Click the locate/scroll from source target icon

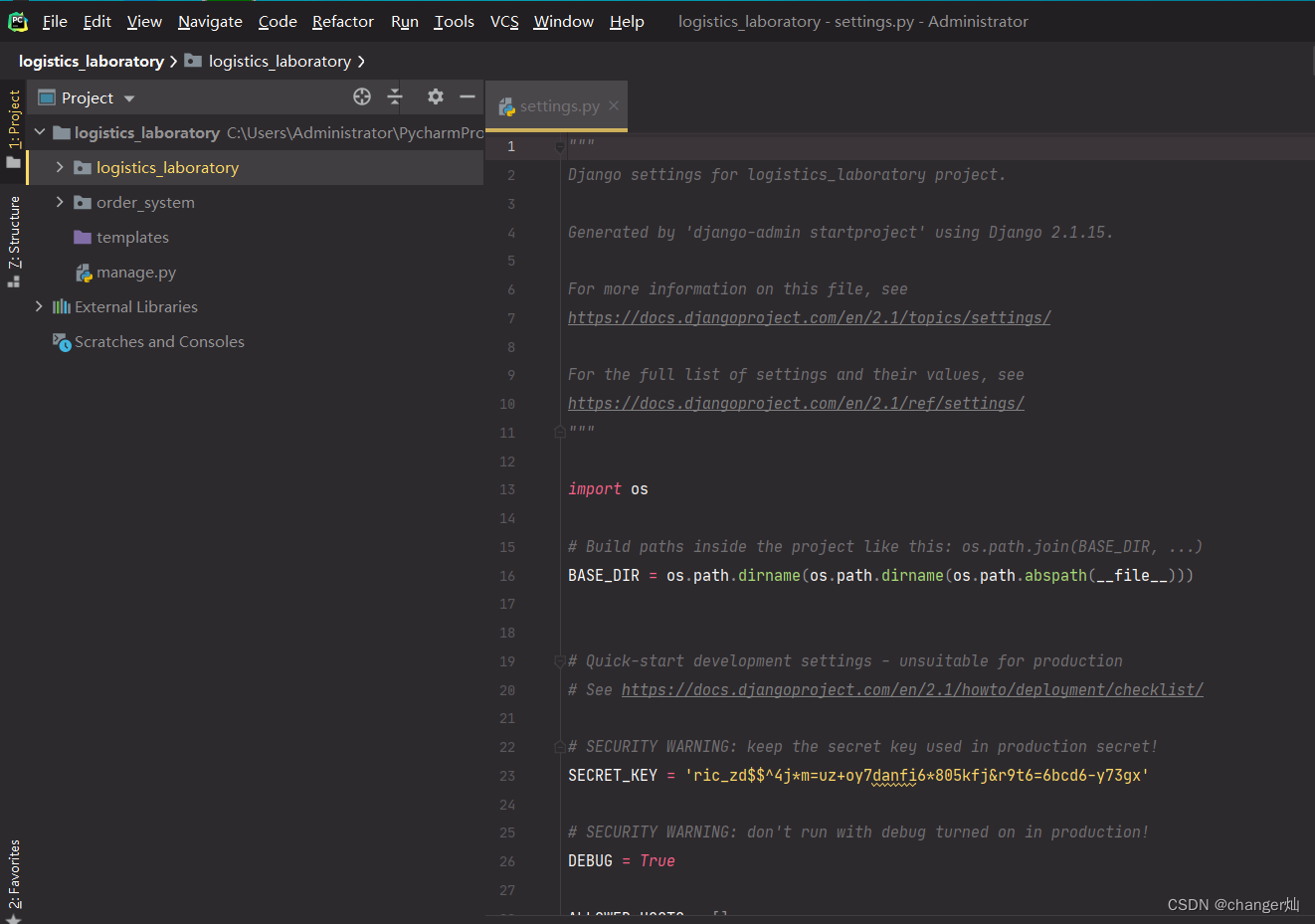(x=362, y=96)
